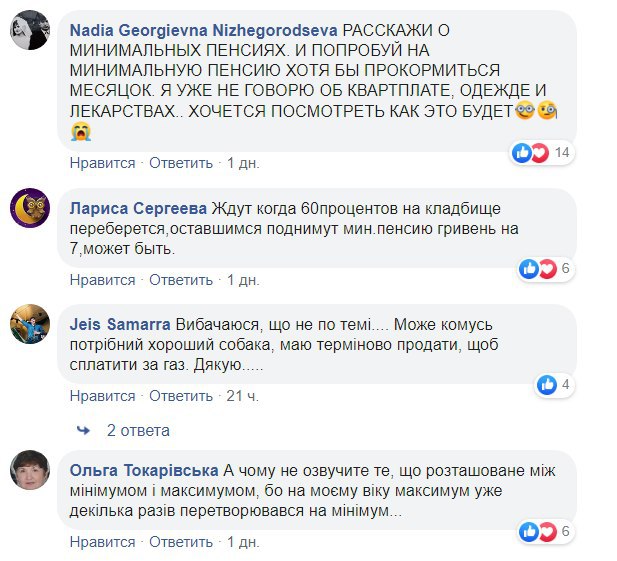Viewport: 617px width, 561px height.
Task: Open the Ольга Токарівська name link
Action: [x=144, y=470]
